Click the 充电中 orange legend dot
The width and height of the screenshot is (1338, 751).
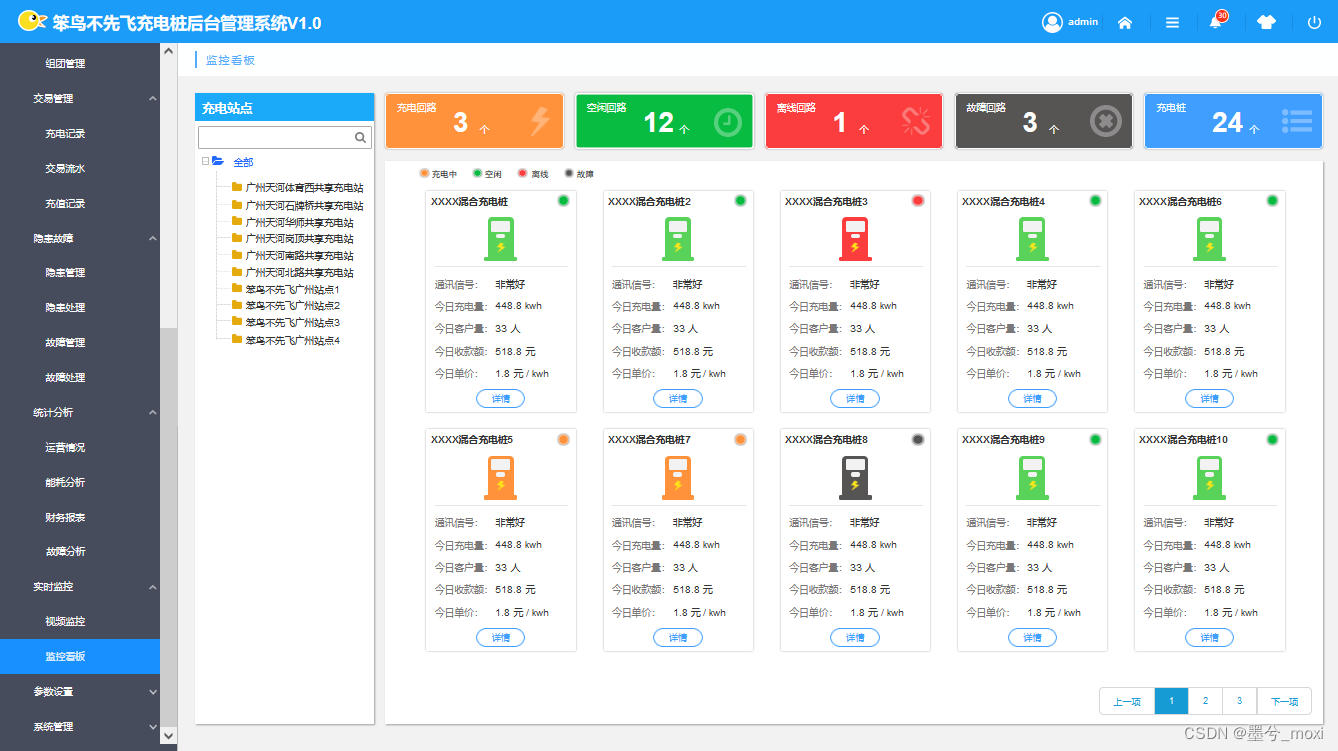(425, 173)
